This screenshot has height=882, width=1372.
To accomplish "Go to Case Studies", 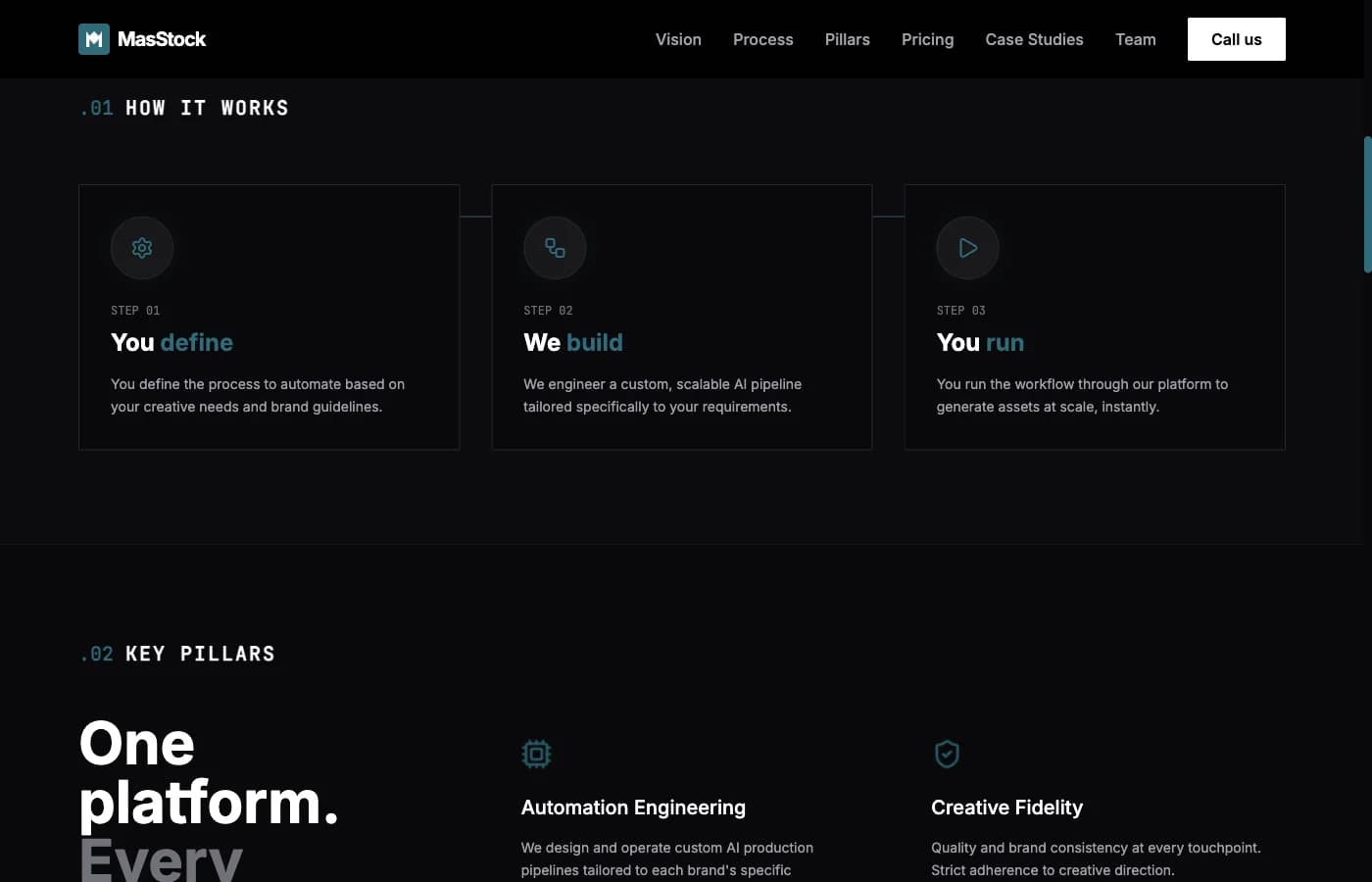I will coord(1034,39).
